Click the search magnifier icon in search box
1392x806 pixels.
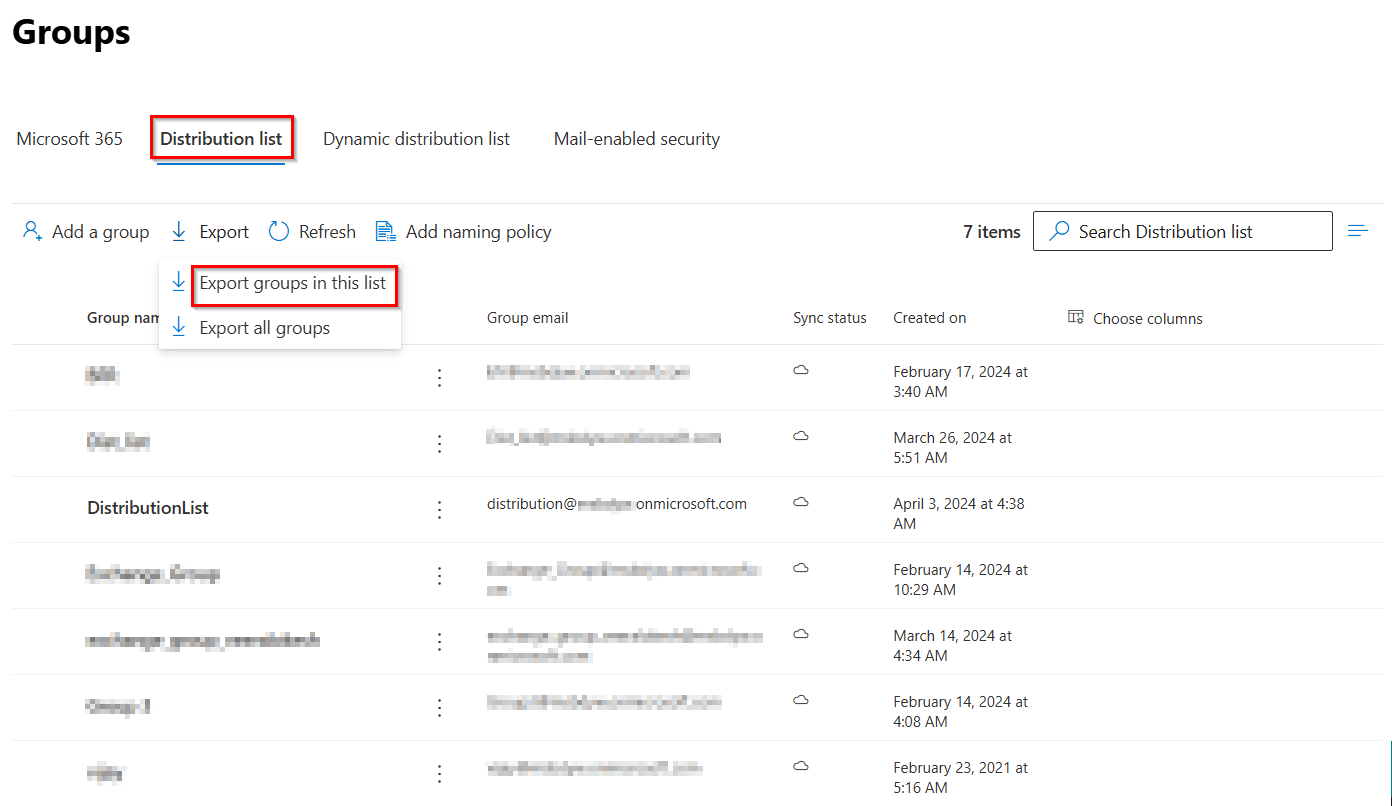point(1059,231)
